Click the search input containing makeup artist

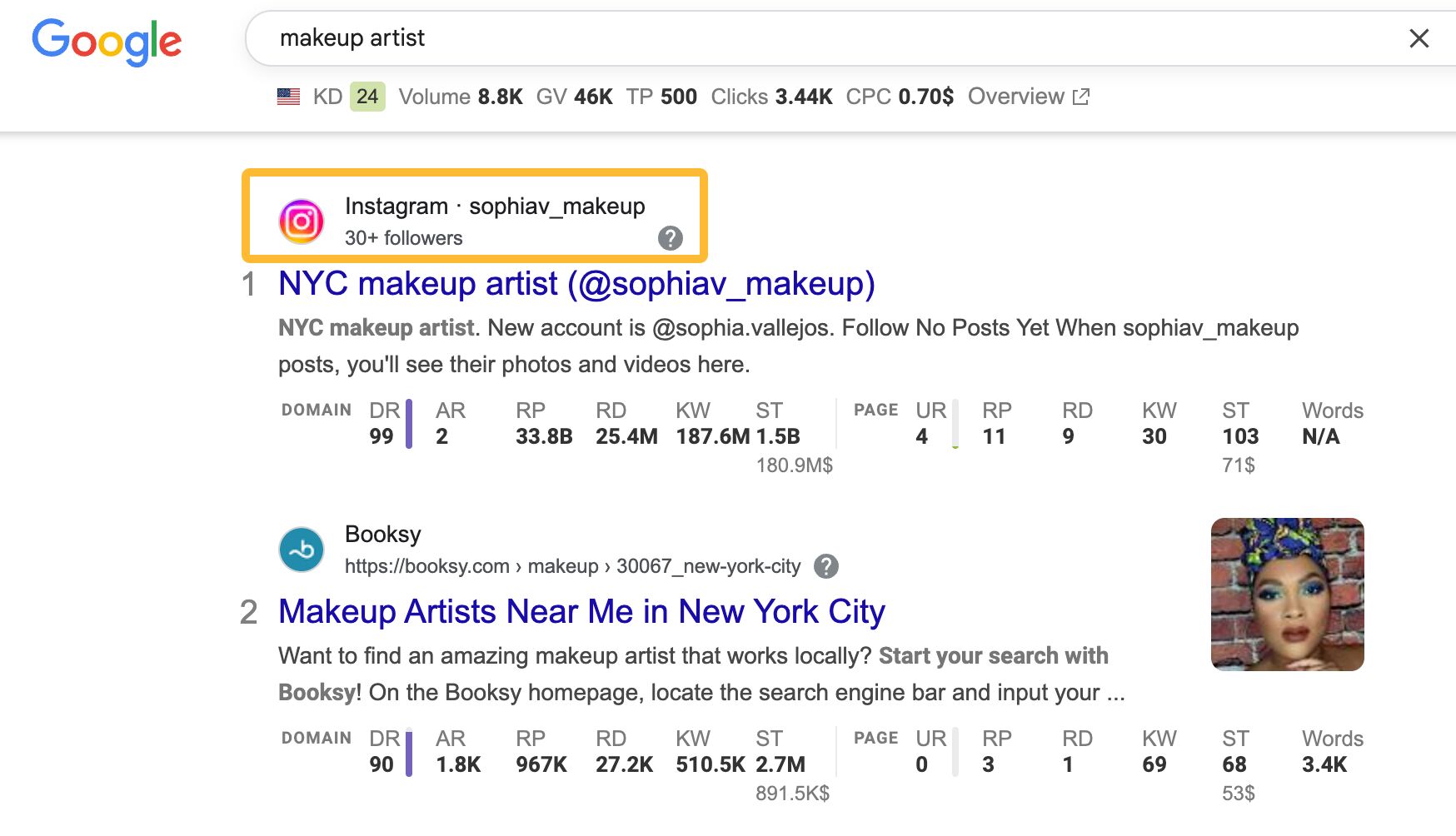583,37
